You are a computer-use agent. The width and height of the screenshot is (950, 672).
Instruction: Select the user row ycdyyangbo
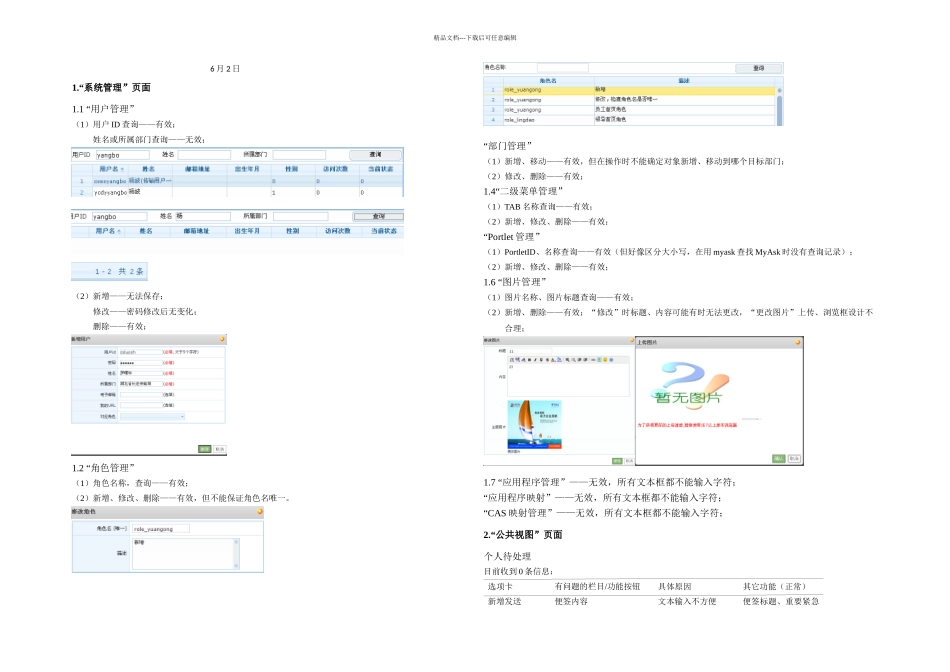pos(237,192)
